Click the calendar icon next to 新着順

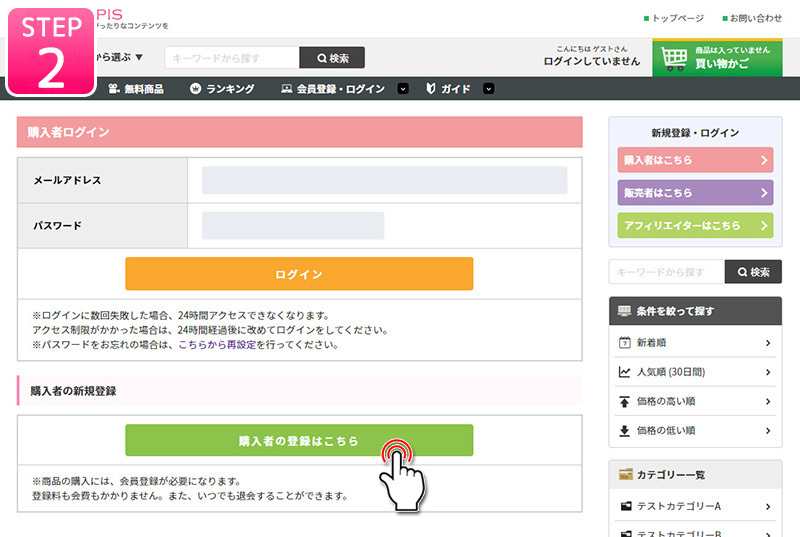coord(624,343)
